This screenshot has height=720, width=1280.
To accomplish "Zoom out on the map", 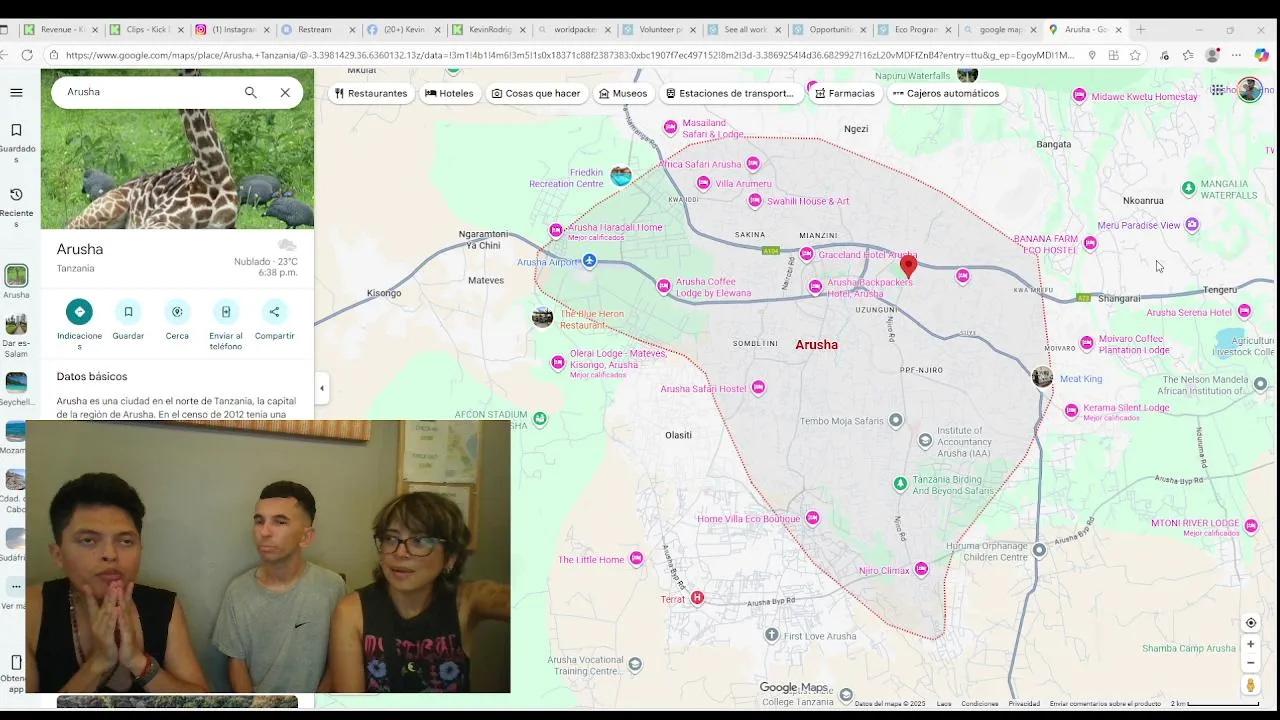I will pyautogui.click(x=1250, y=662).
